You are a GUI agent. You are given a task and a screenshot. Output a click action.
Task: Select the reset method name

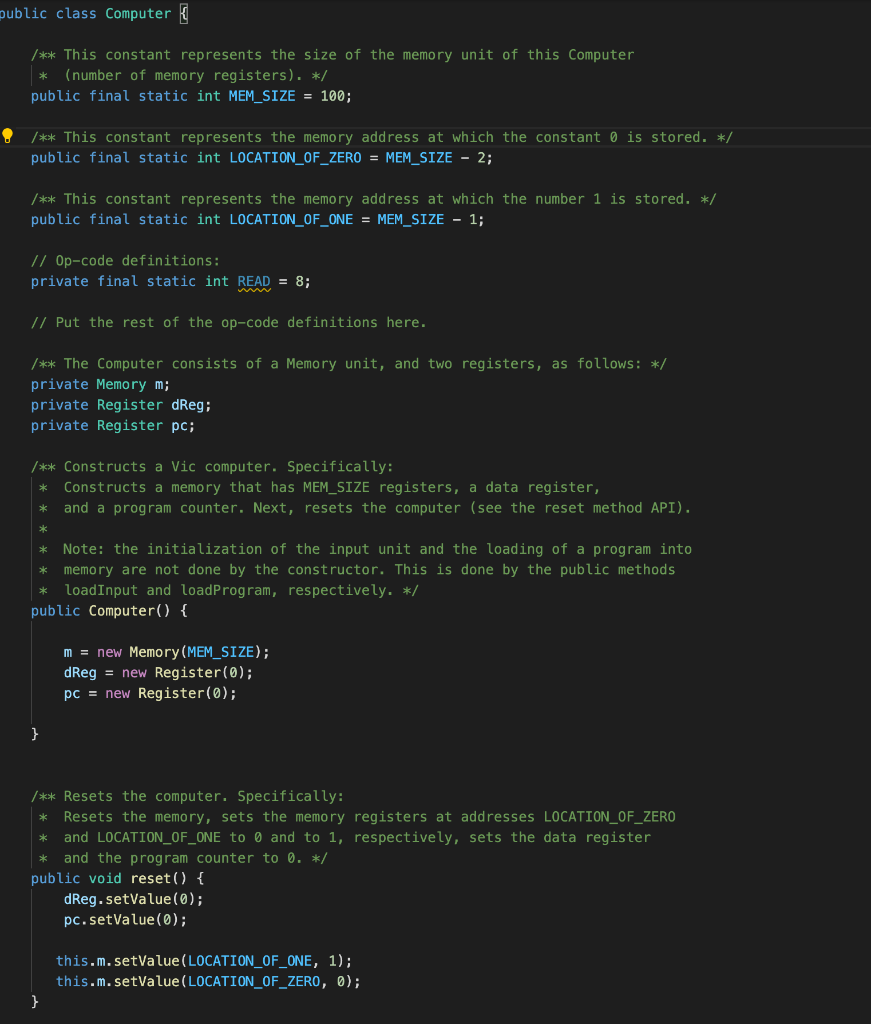(152, 878)
